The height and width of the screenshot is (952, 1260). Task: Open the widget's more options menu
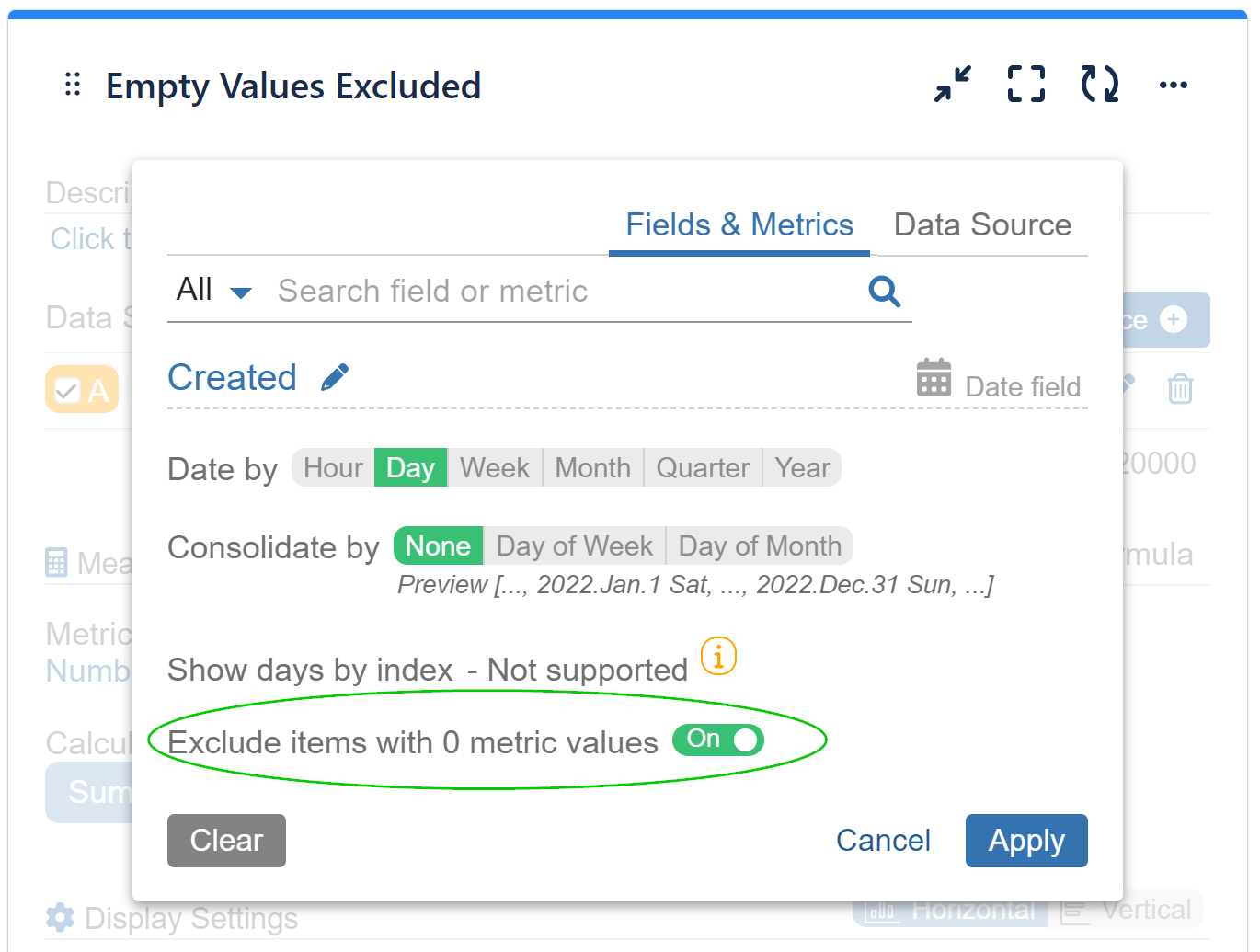click(x=1174, y=85)
